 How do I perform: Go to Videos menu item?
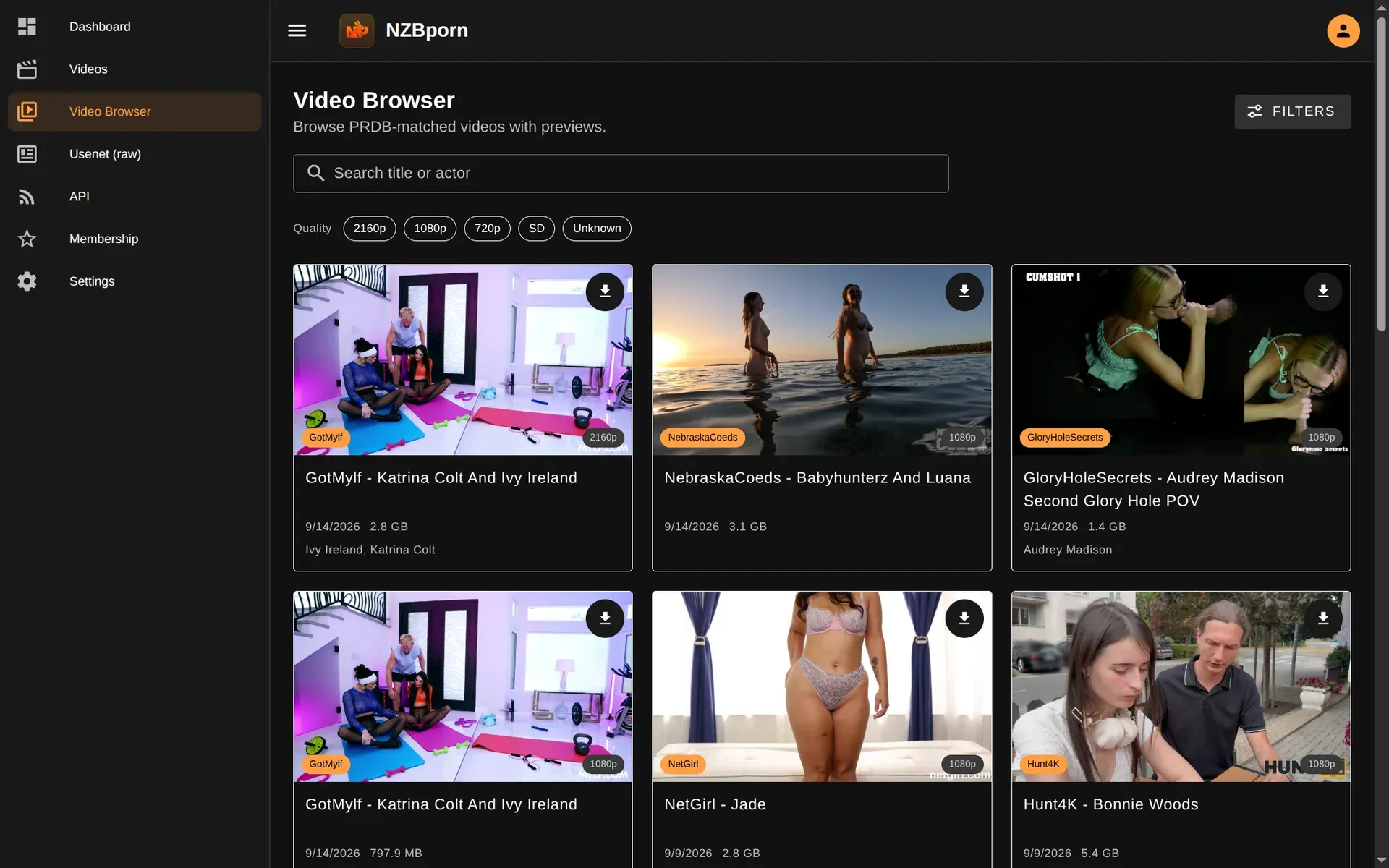tap(135, 69)
